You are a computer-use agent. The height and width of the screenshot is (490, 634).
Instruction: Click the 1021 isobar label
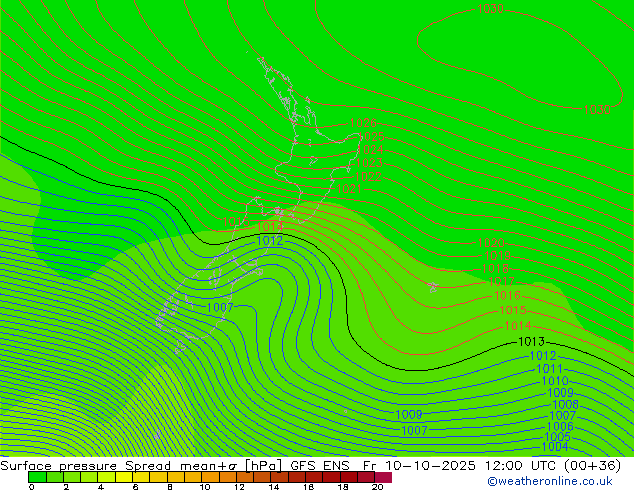coord(349,189)
